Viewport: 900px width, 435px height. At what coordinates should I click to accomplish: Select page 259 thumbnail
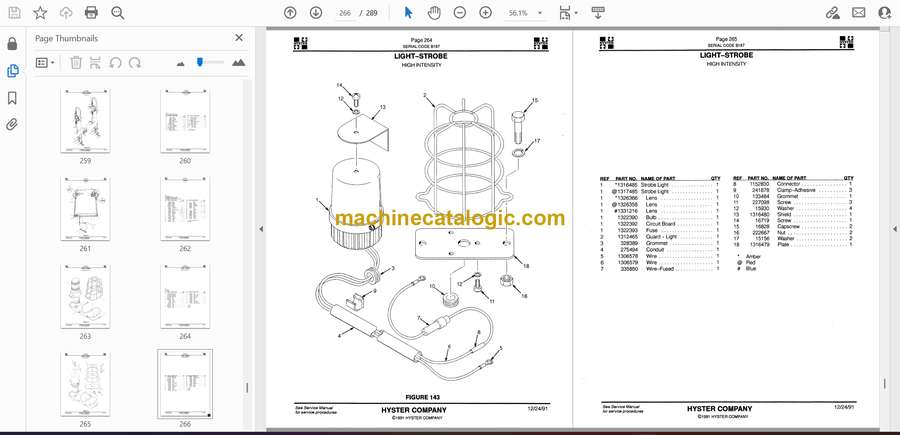pos(85,121)
